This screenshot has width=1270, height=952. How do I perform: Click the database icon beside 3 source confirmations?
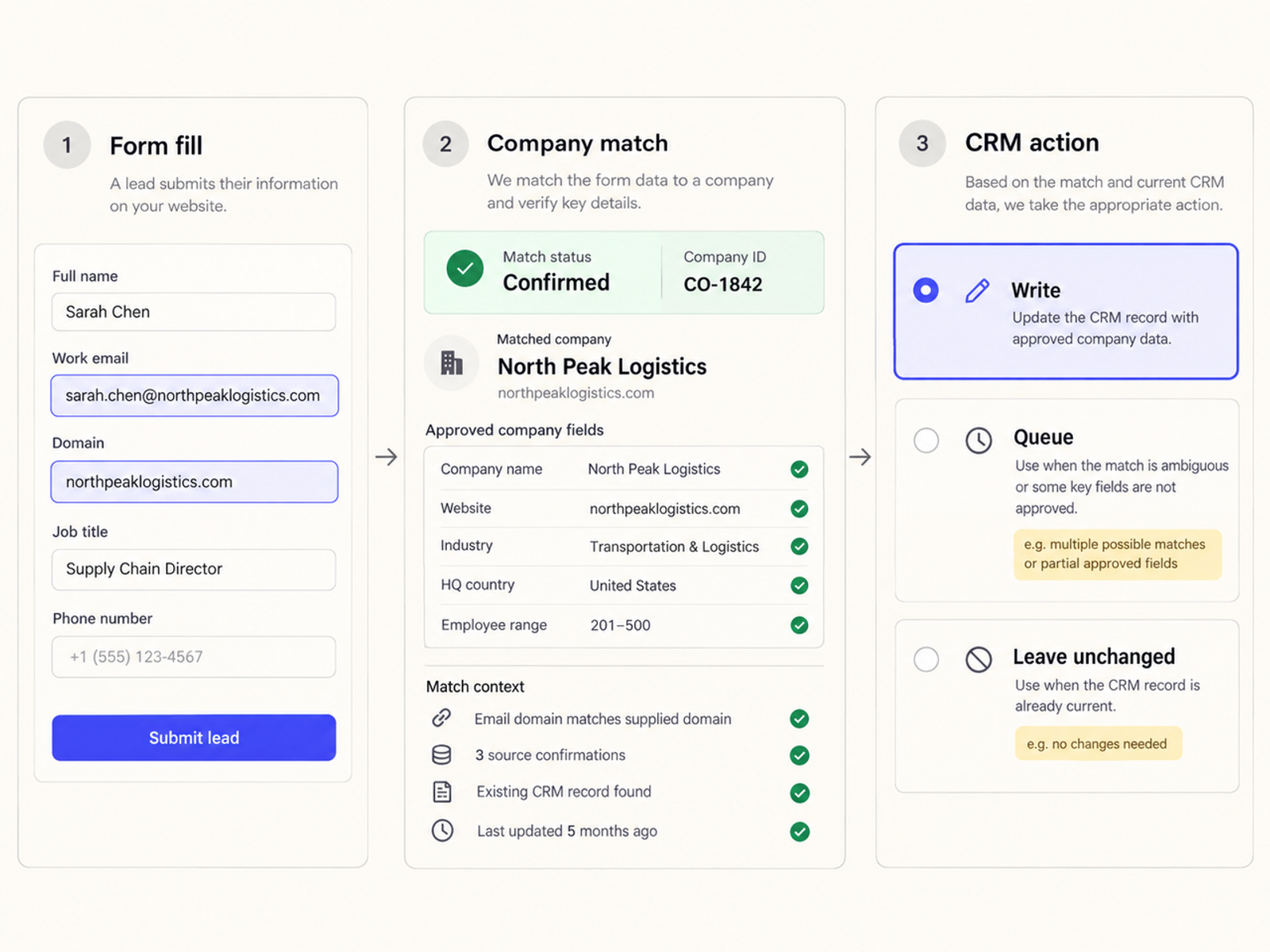[441, 754]
